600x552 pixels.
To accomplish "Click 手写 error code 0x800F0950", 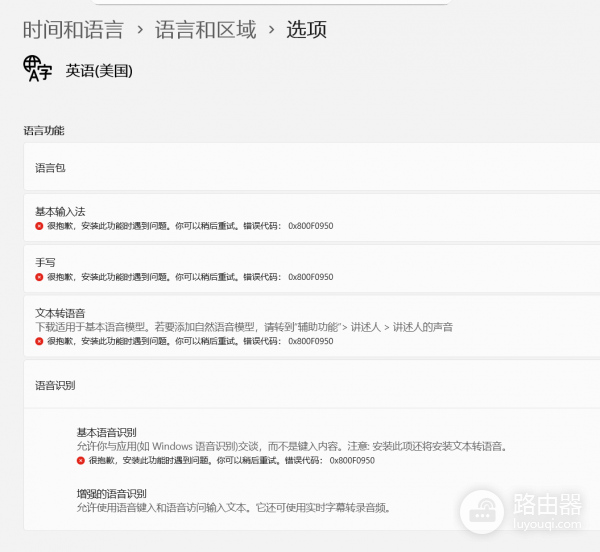I will [x=311, y=277].
